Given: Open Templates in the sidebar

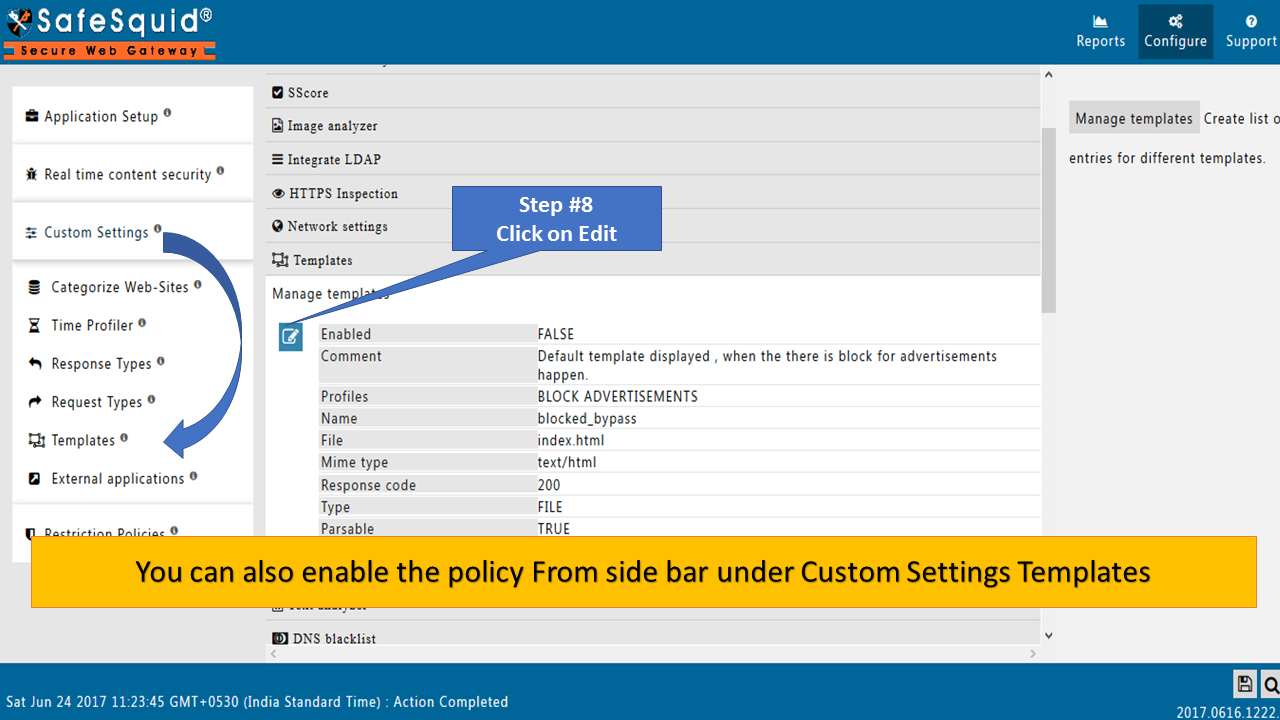Looking at the screenshot, I should 83,440.
